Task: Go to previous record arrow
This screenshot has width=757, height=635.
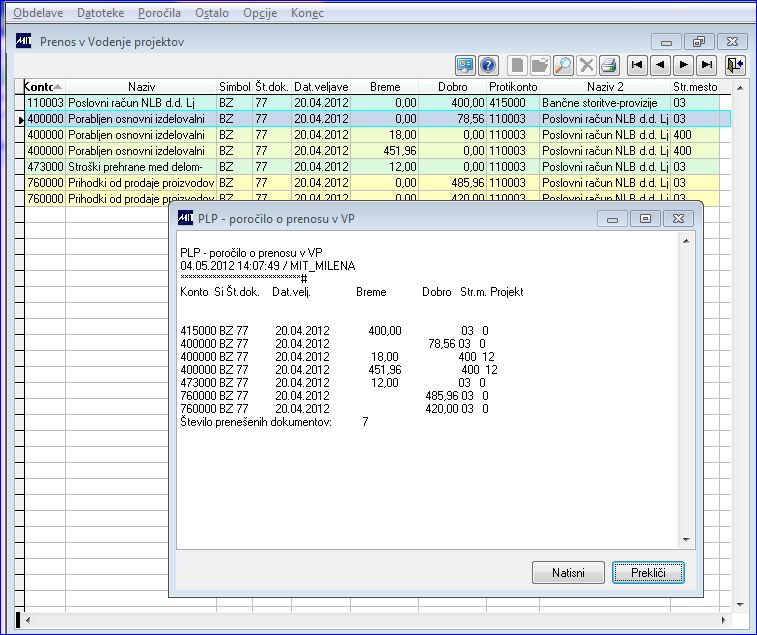Action: click(x=660, y=66)
